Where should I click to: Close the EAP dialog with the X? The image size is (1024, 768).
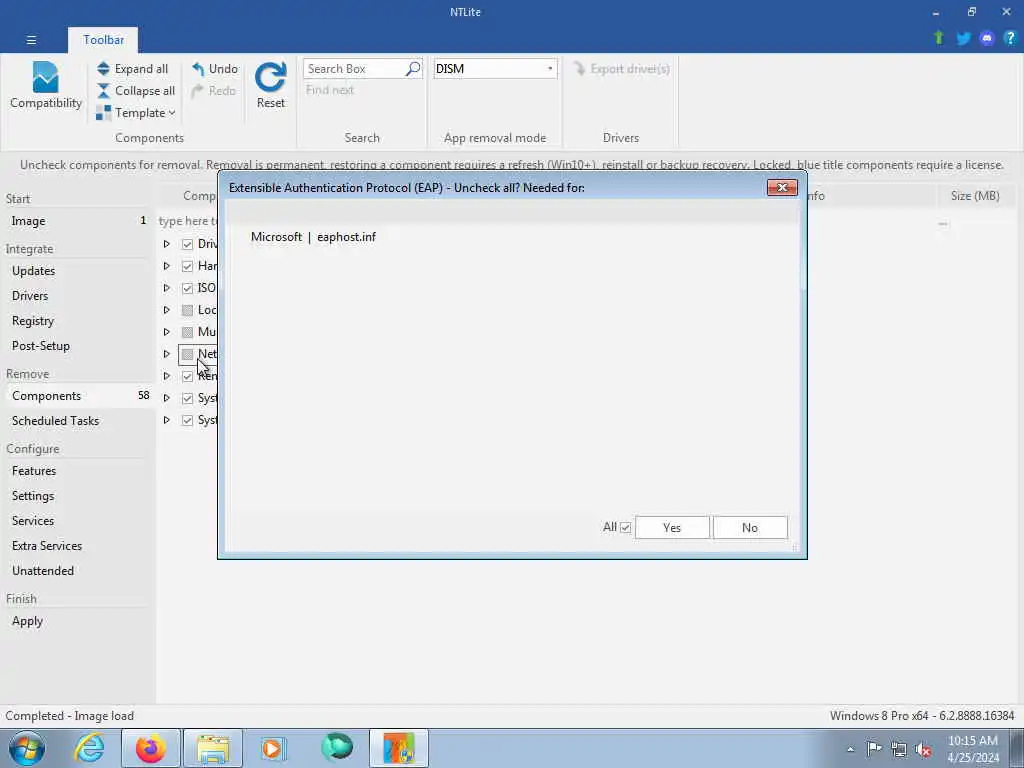click(x=782, y=187)
